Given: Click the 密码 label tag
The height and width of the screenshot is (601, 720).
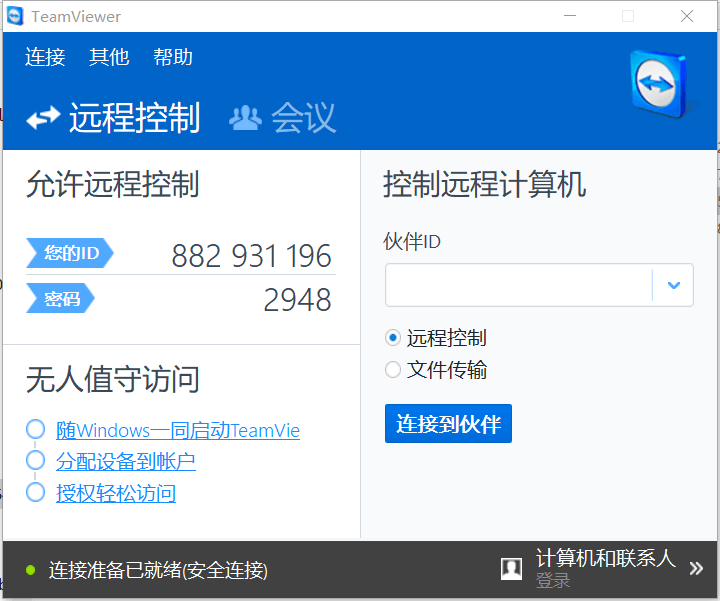Looking at the screenshot, I should [x=60, y=298].
